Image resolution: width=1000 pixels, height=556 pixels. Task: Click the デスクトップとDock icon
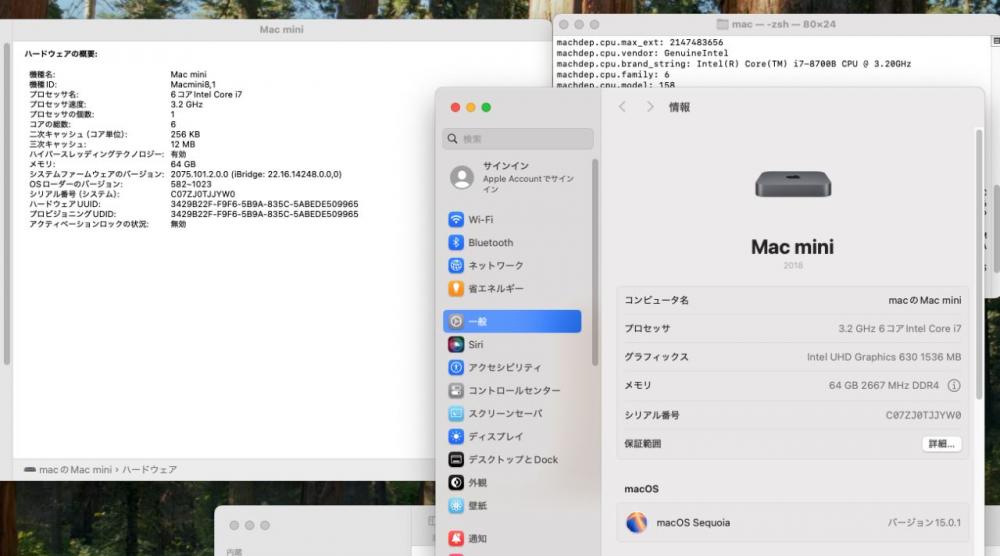(x=455, y=459)
